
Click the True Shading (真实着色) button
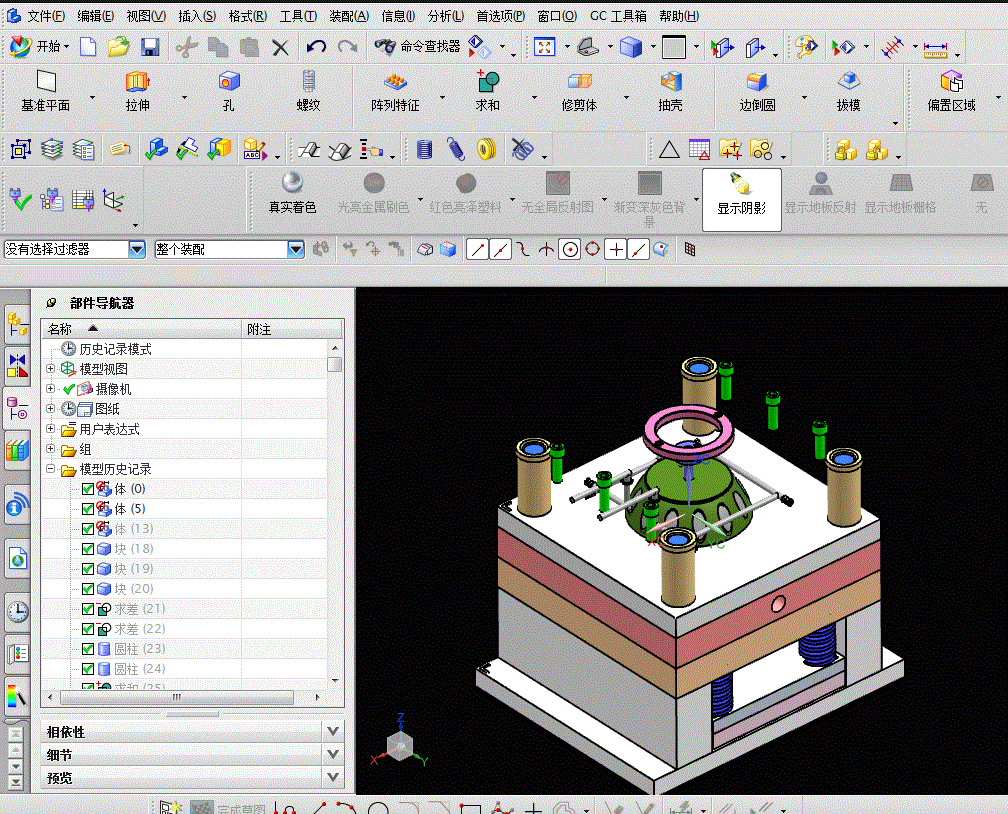pos(292,193)
